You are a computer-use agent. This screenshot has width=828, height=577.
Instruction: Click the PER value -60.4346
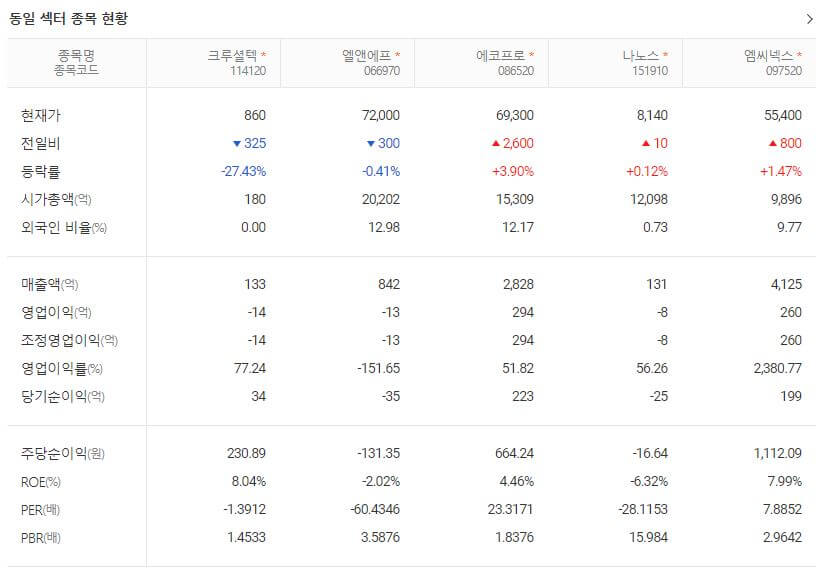pyautogui.click(x=375, y=509)
